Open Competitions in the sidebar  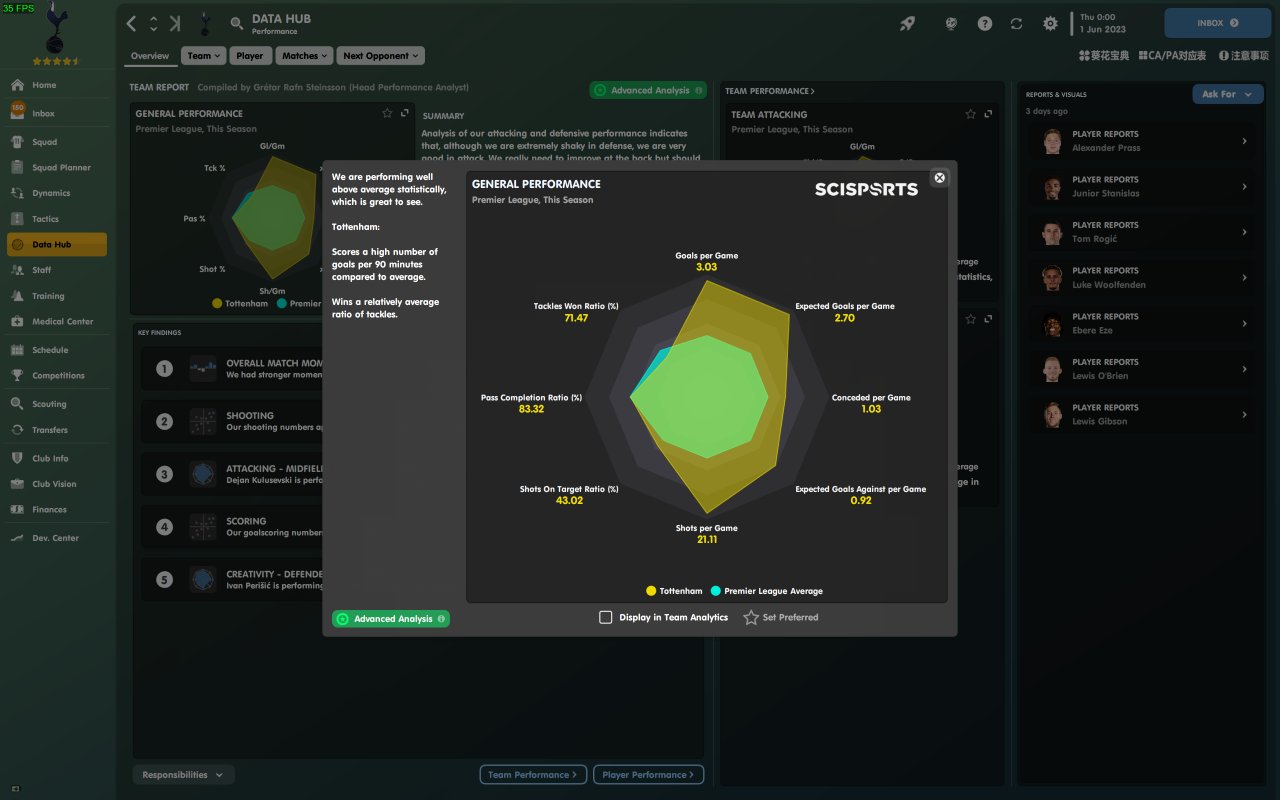[57, 376]
